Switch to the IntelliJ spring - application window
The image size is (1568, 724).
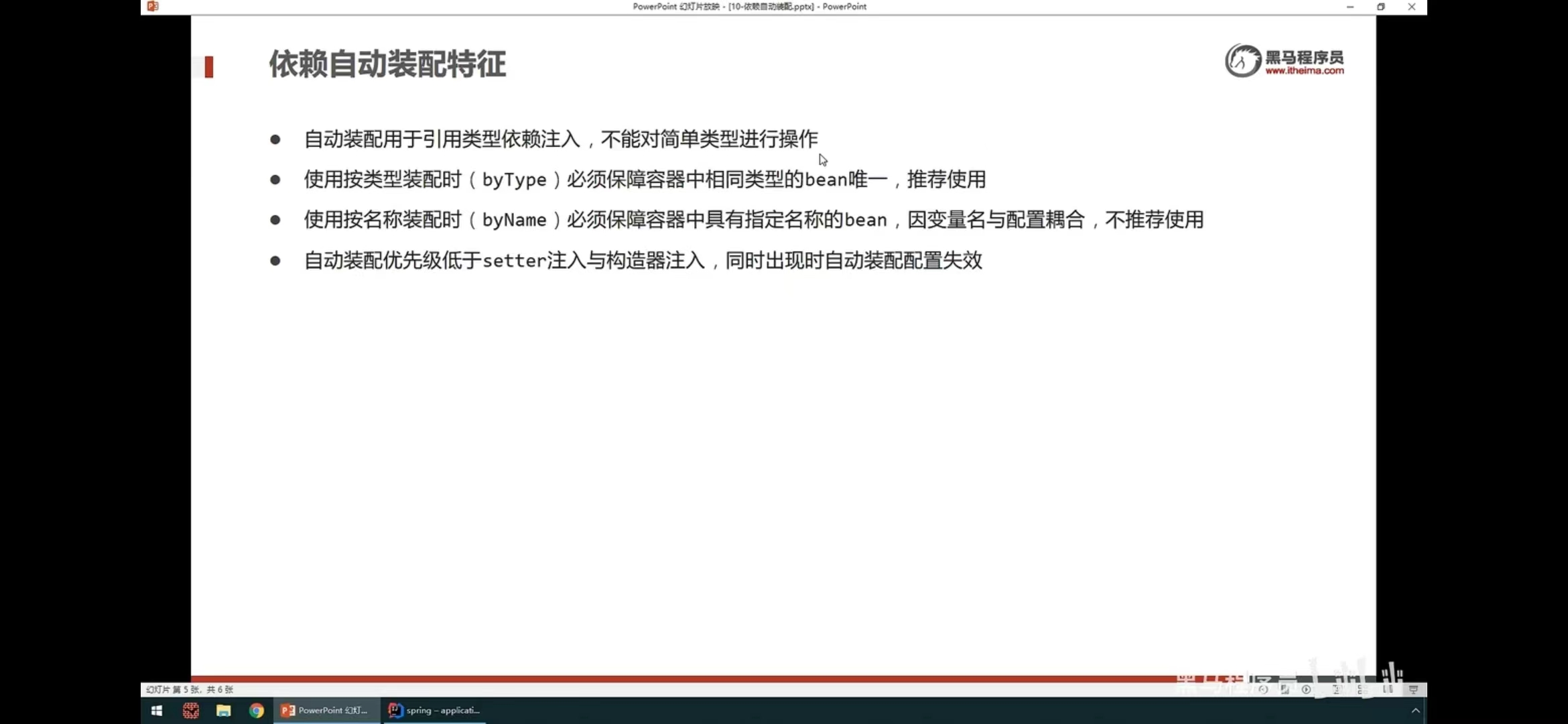click(x=434, y=711)
